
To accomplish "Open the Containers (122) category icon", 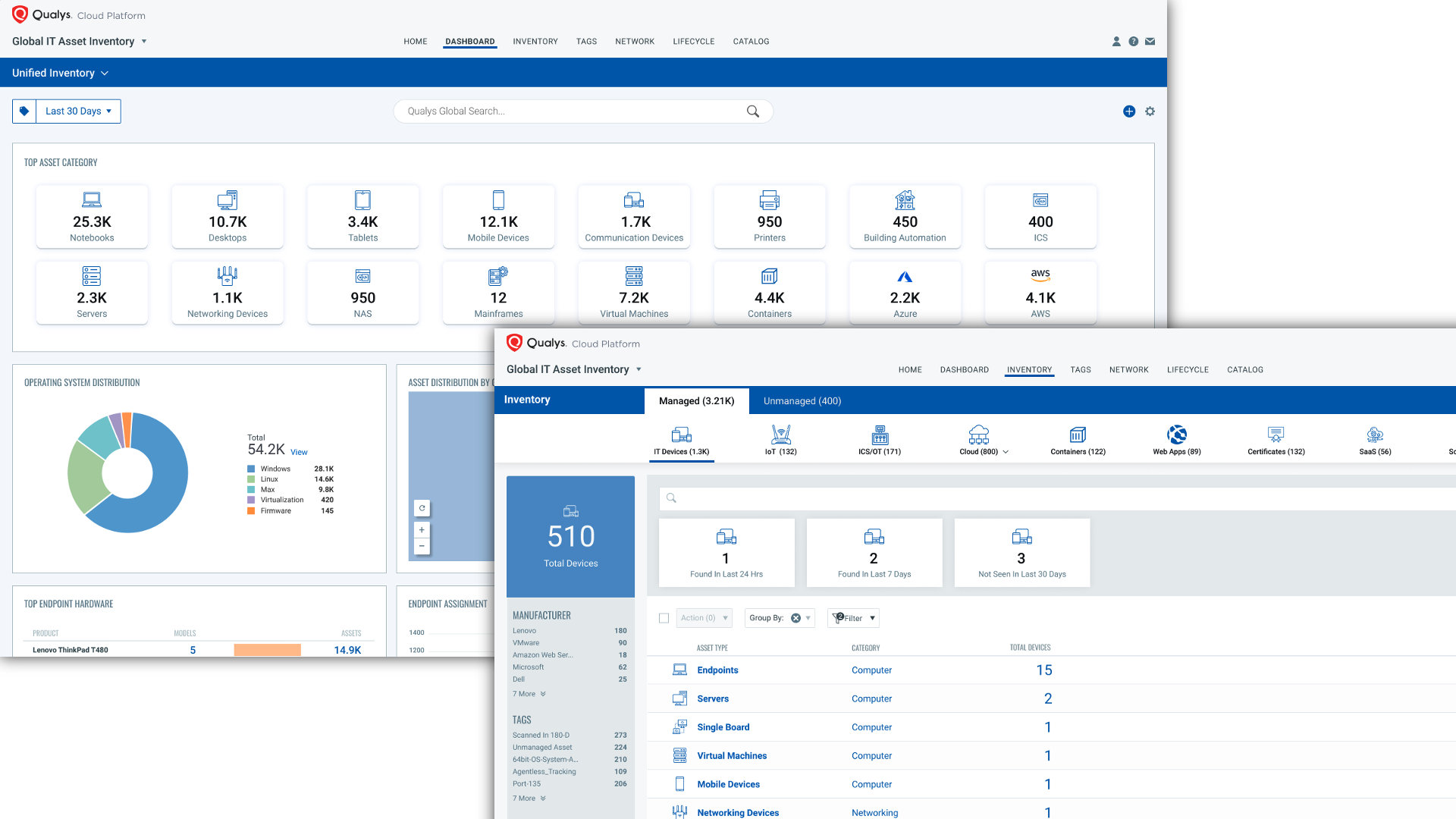I will tap(1078, 435).
